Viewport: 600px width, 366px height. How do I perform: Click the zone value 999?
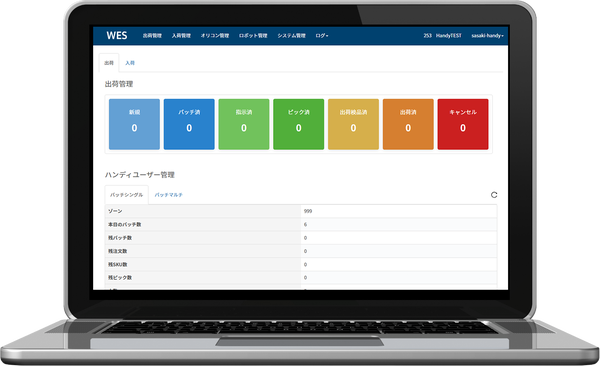[308, 211]
